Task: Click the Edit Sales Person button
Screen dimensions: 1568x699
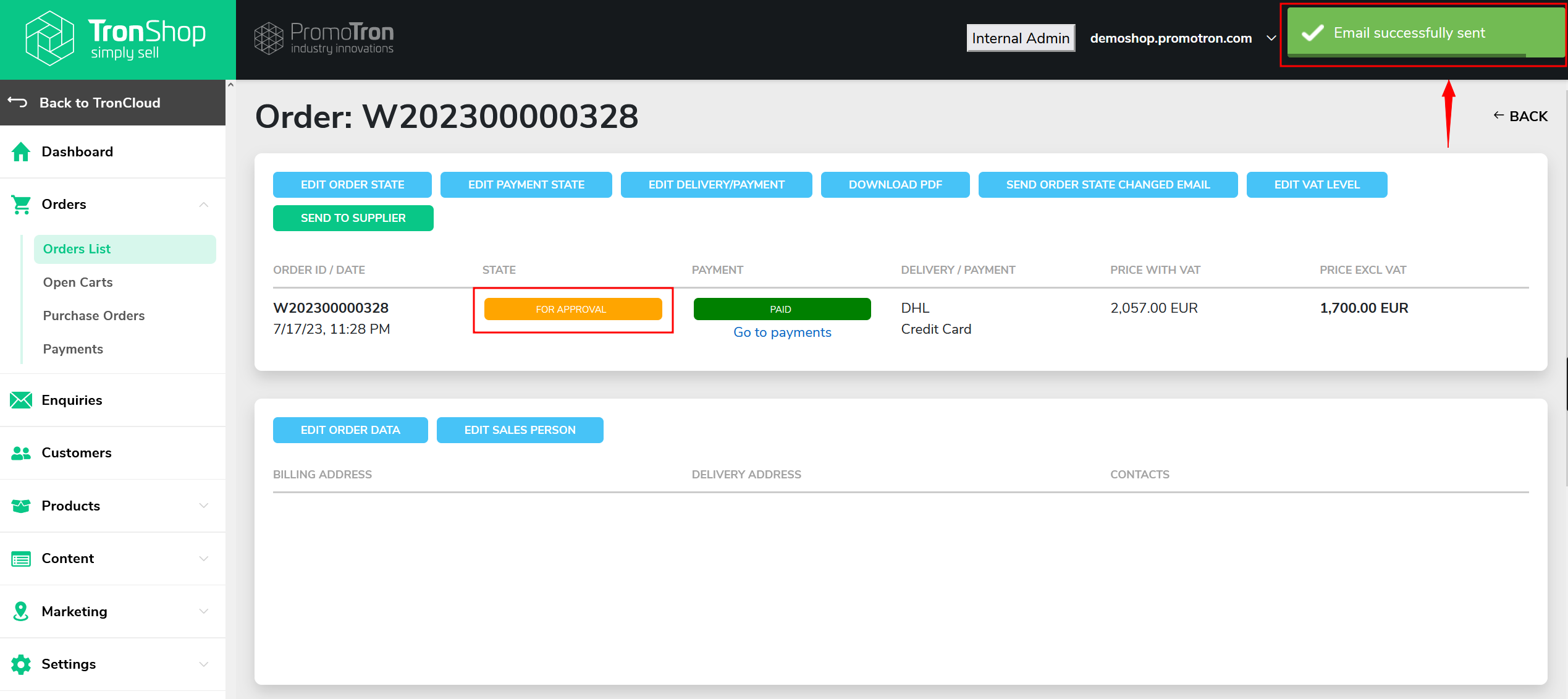Action: tap(520, 430)
